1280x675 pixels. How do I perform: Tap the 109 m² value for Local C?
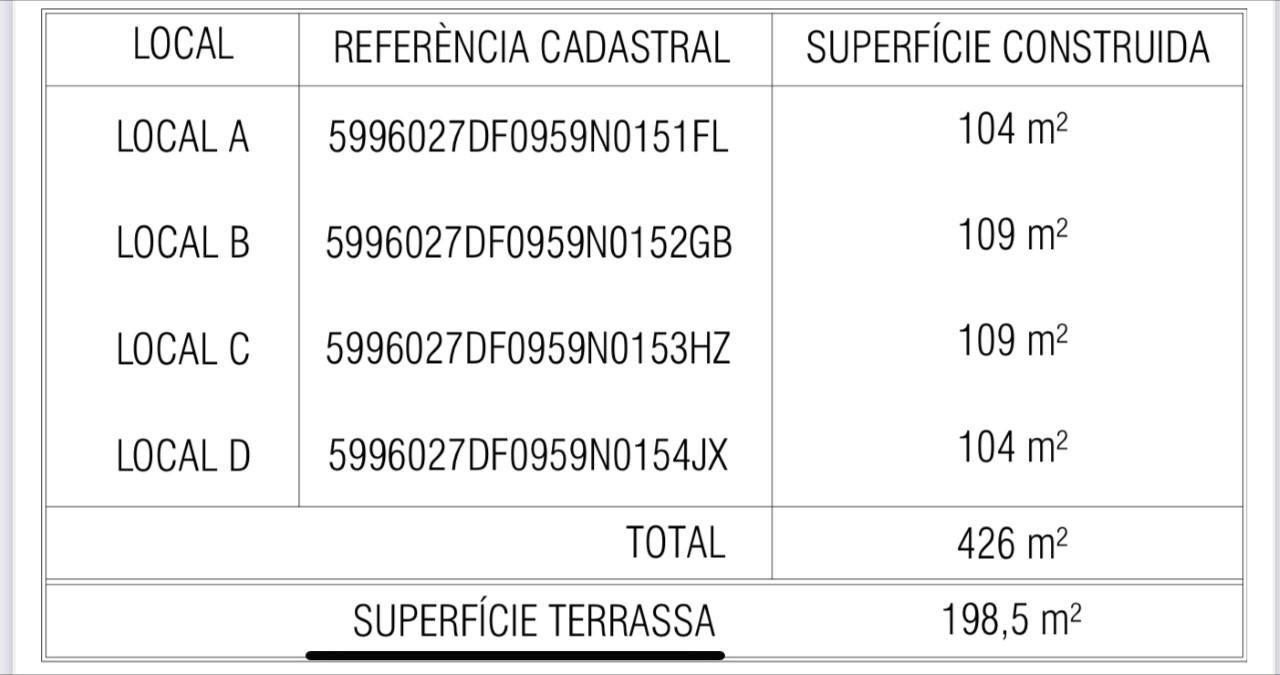pyautogui.click(x=1012, y=341)
